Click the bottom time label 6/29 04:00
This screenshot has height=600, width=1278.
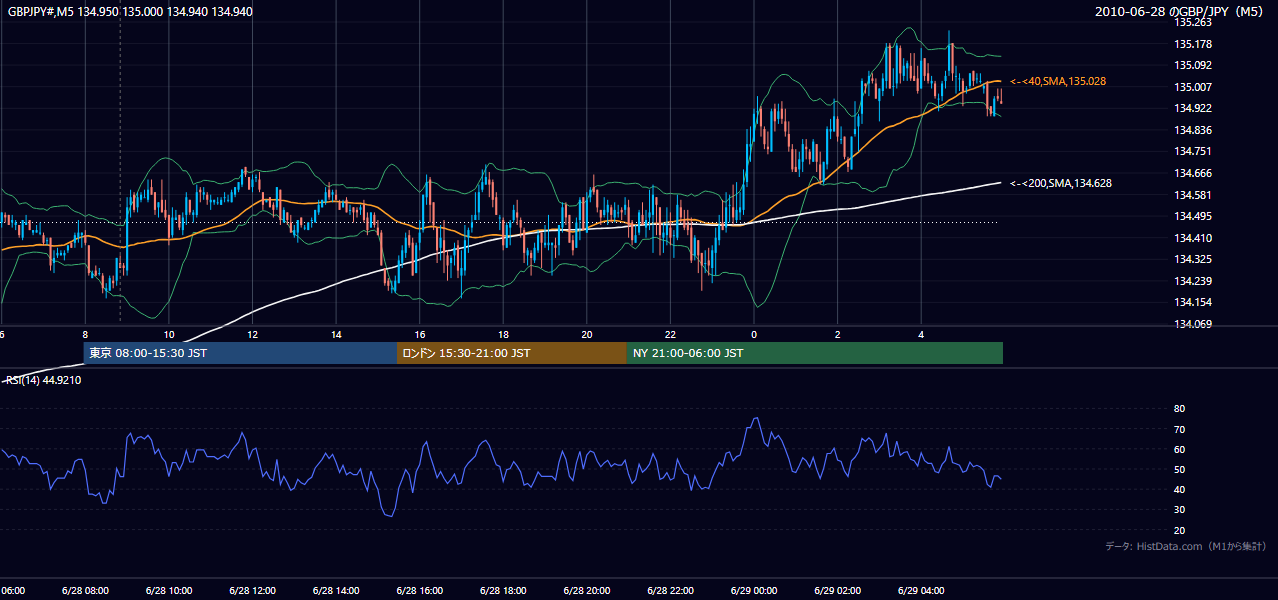[x=921, y=591]
